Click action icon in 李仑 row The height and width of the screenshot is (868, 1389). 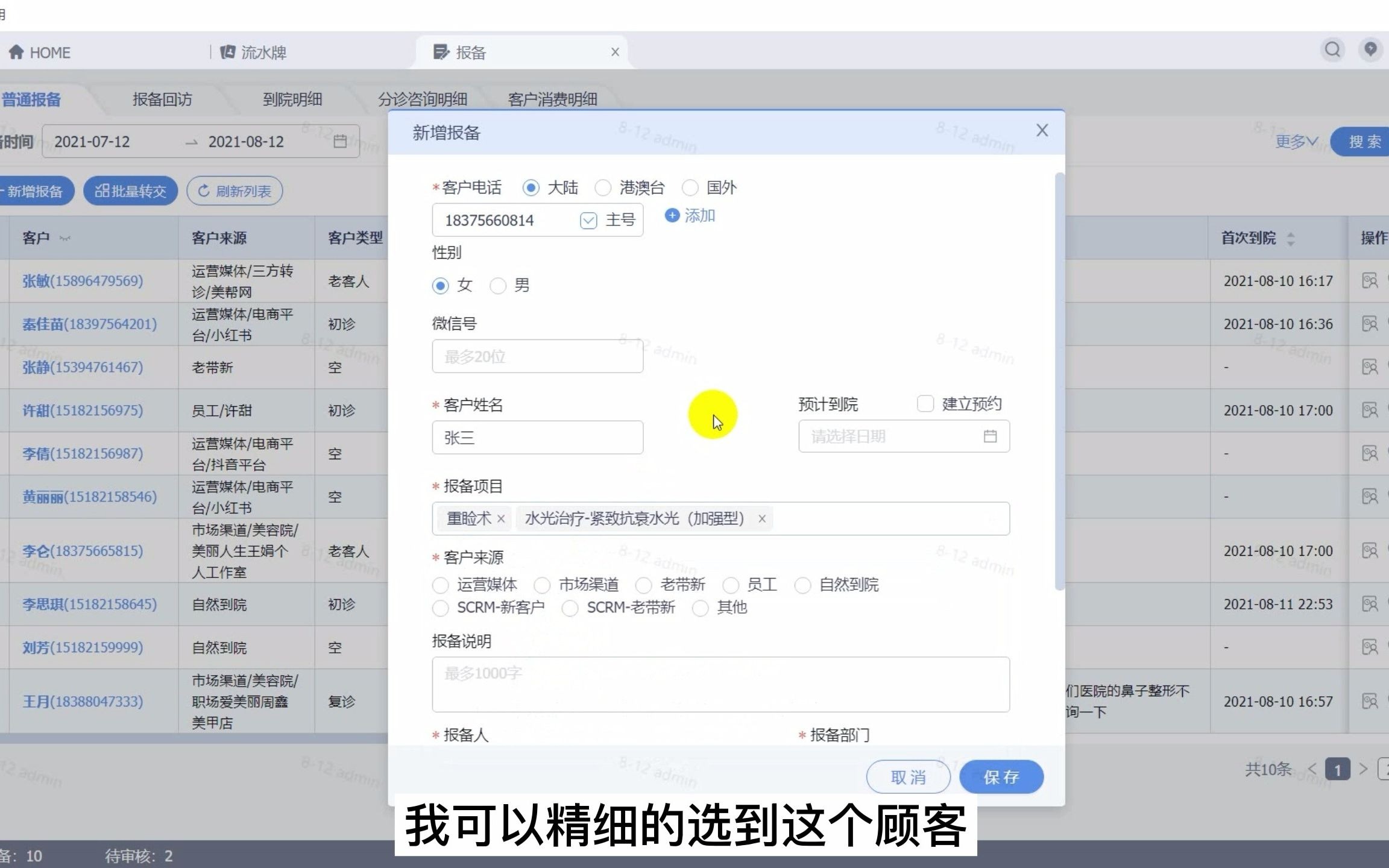1370,551
